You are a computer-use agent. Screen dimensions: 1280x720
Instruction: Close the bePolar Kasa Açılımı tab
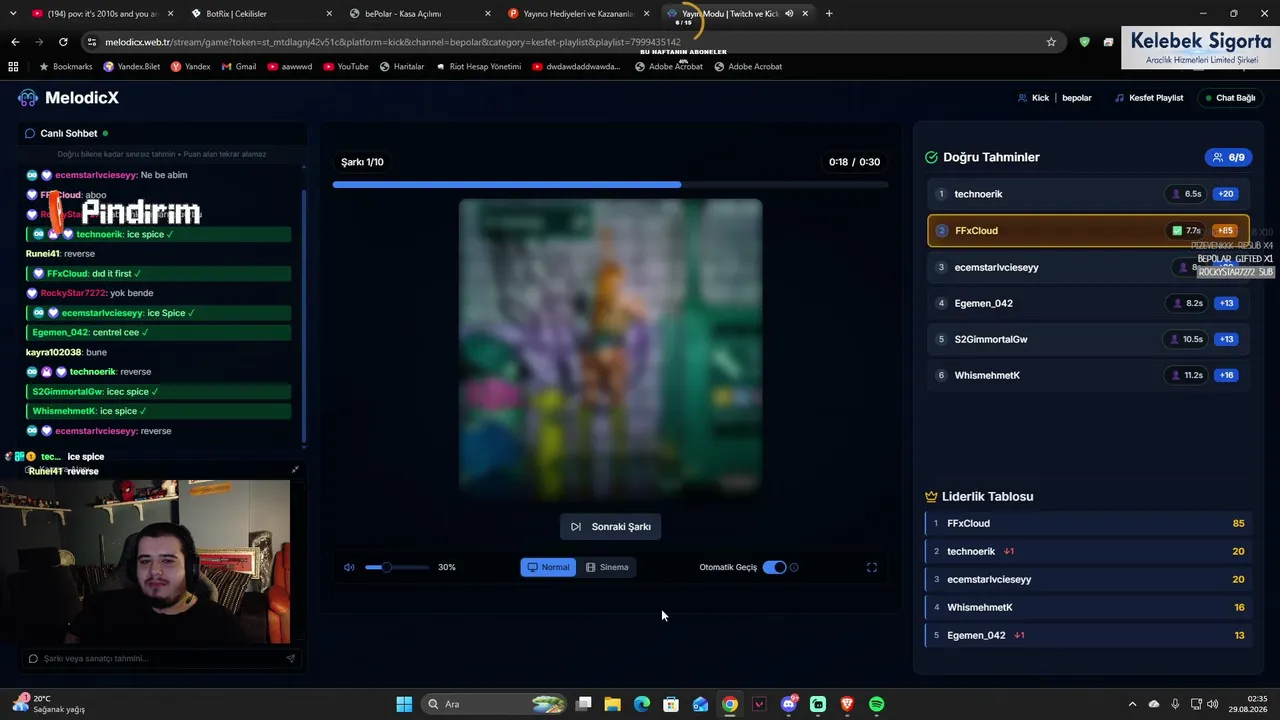pyautogui.click(x=487, y=14)
